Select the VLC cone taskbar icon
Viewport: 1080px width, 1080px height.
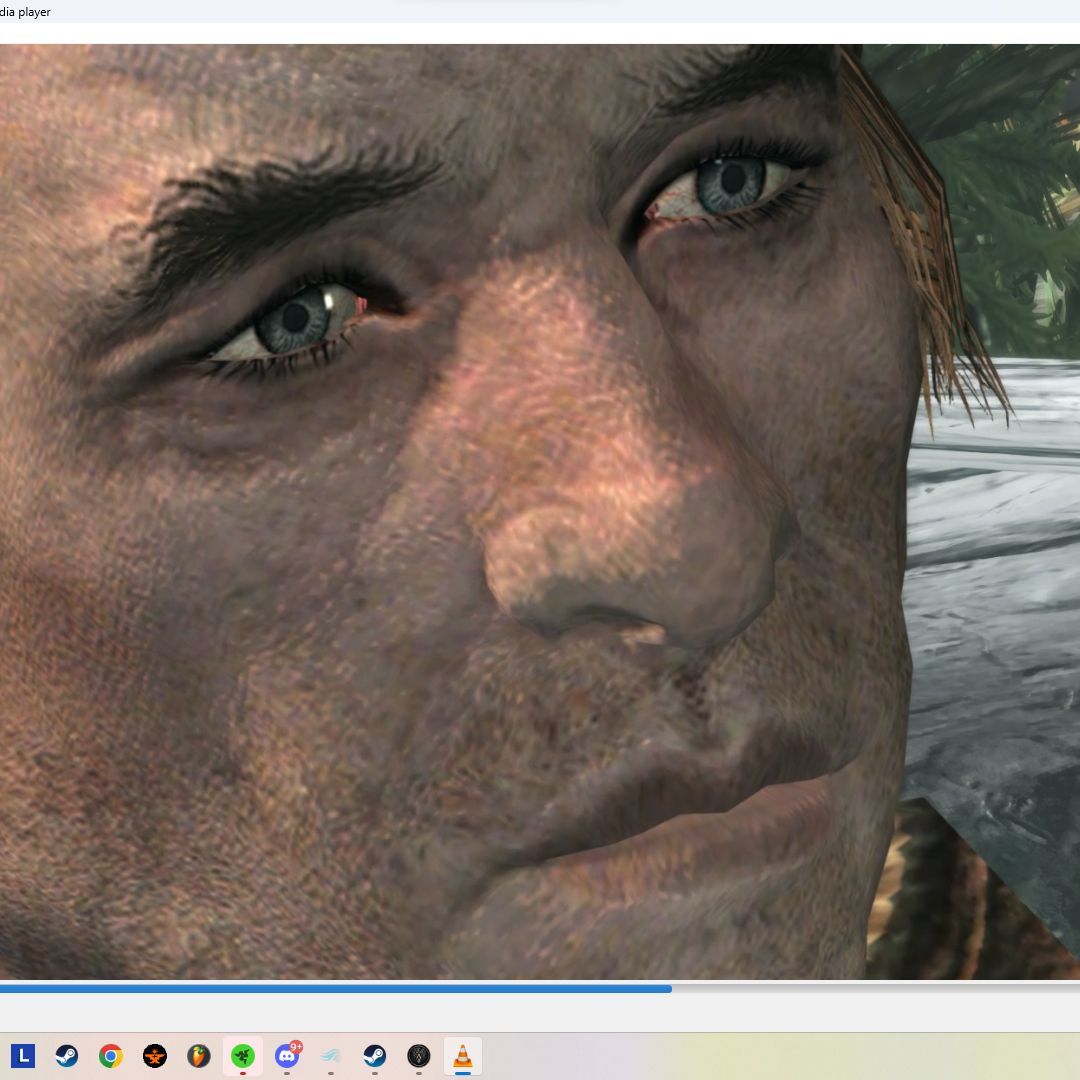(463, 1055)
